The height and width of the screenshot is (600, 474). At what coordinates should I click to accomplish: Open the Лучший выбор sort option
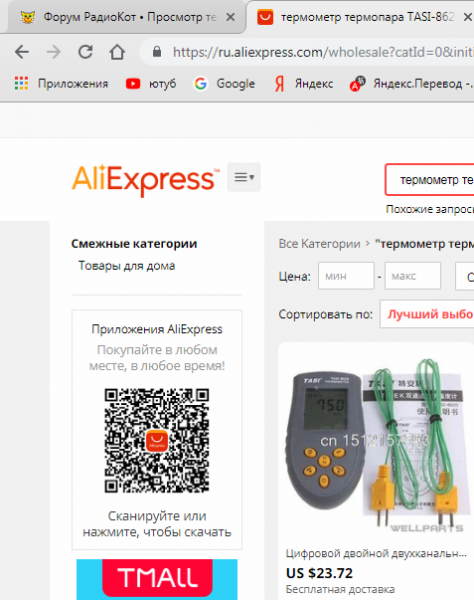point(427,314)
